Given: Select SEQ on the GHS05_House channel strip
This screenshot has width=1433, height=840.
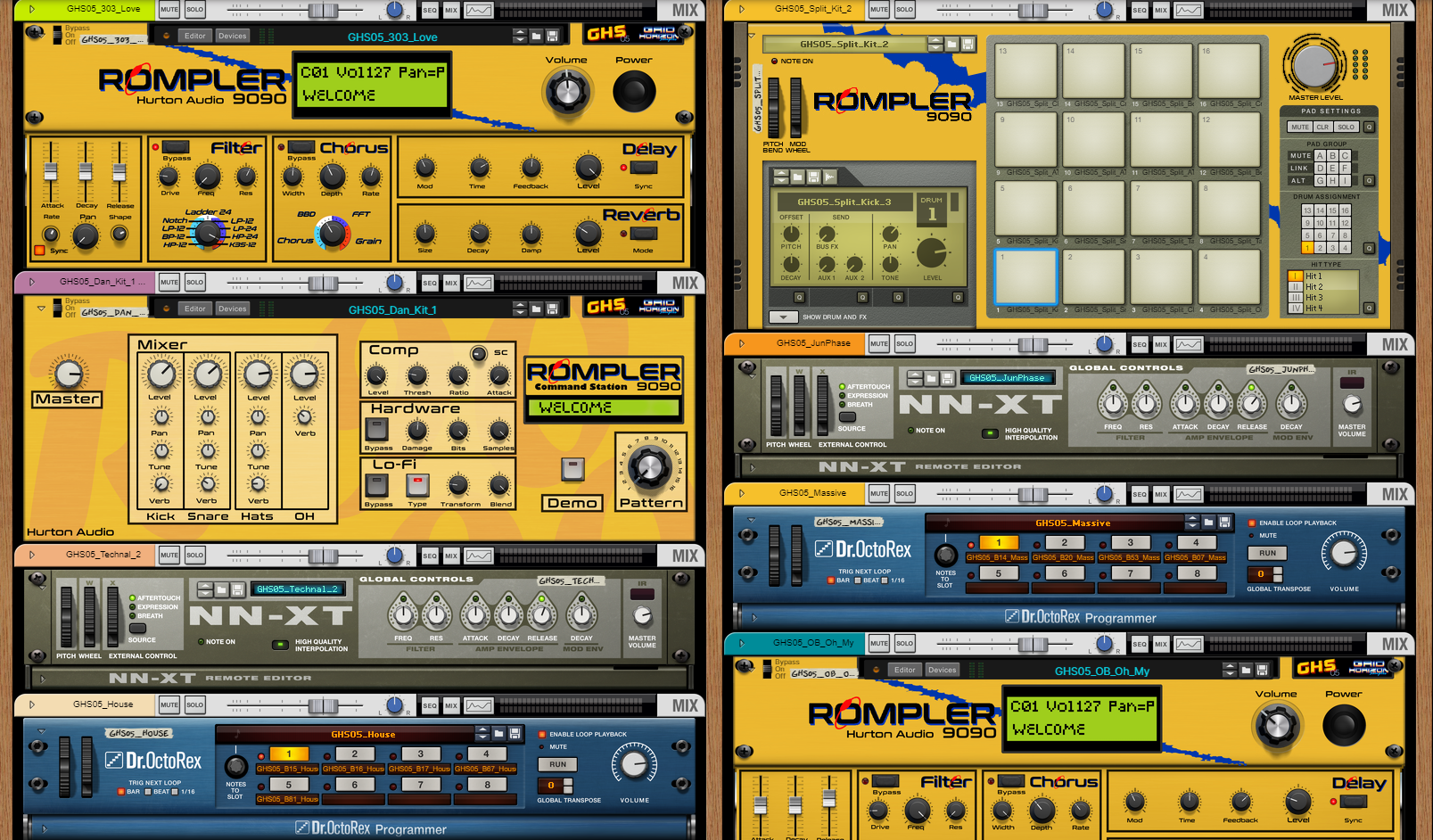Looking at the screenshot, I should click(429, 704).
